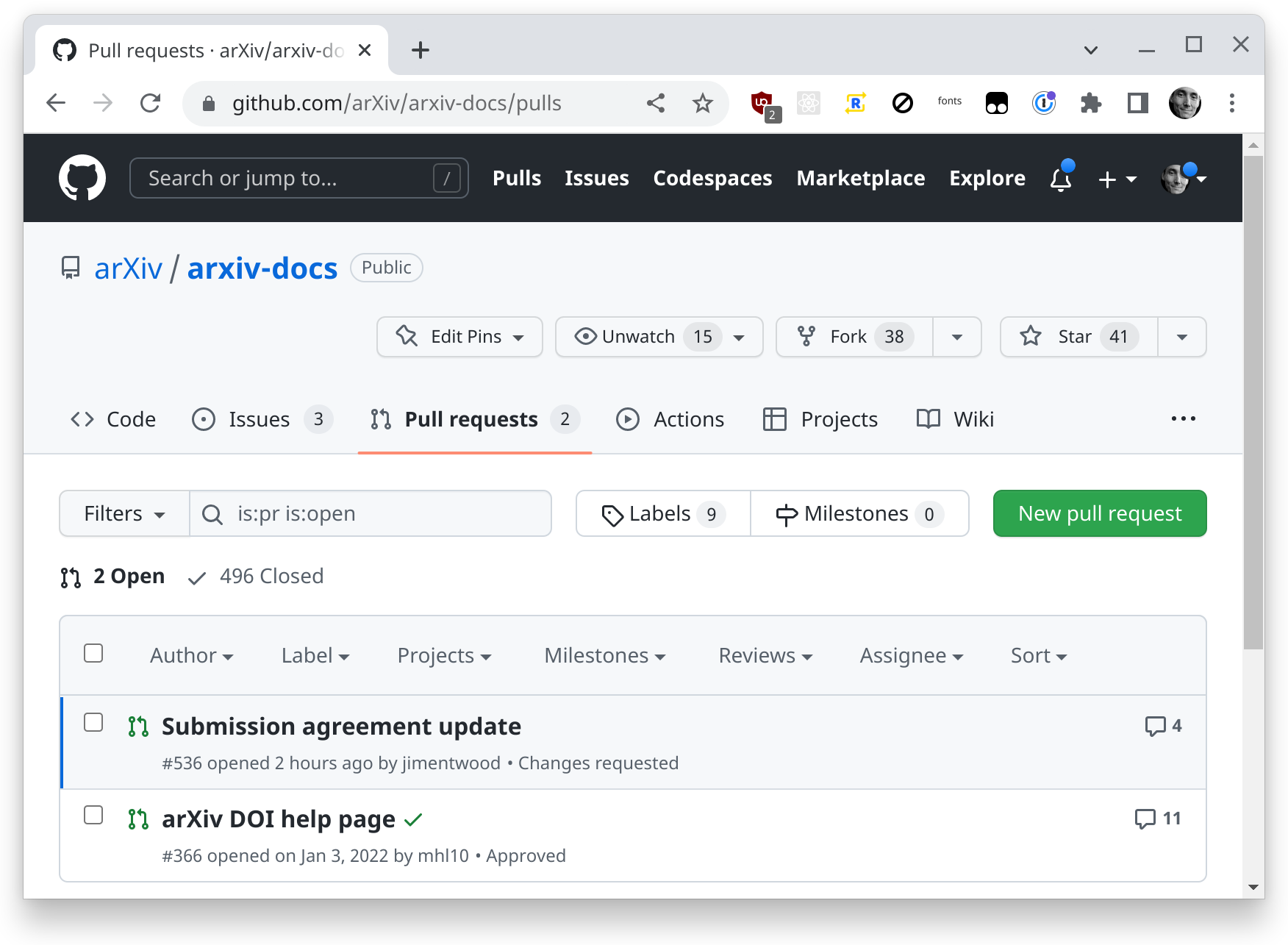Click the circle-slash extension icon
The height and width of the screenshot is (945, 1288).
click(x=902, y=103)
